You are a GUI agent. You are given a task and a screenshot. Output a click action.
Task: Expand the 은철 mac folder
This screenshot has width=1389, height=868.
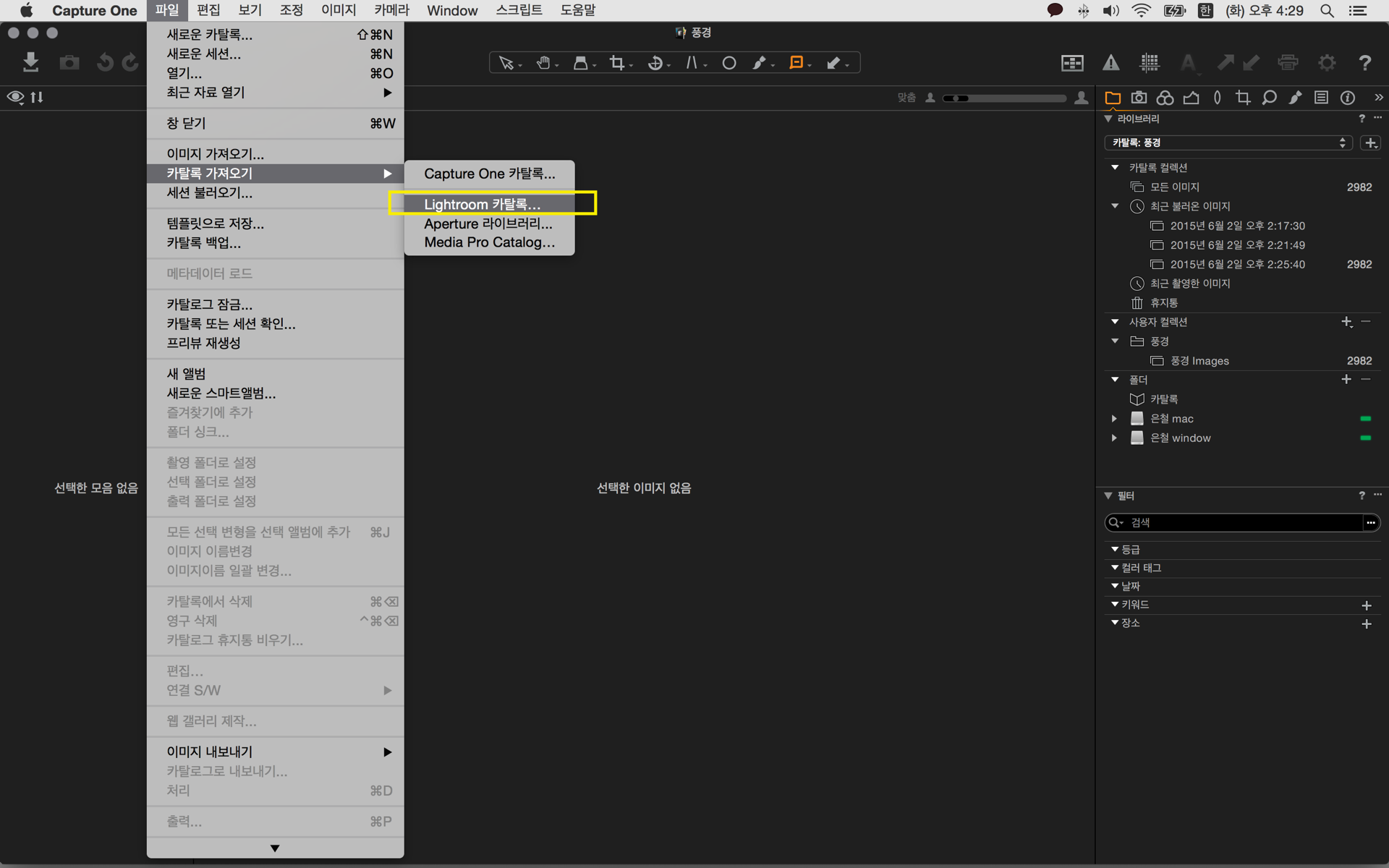[1114, 419]
